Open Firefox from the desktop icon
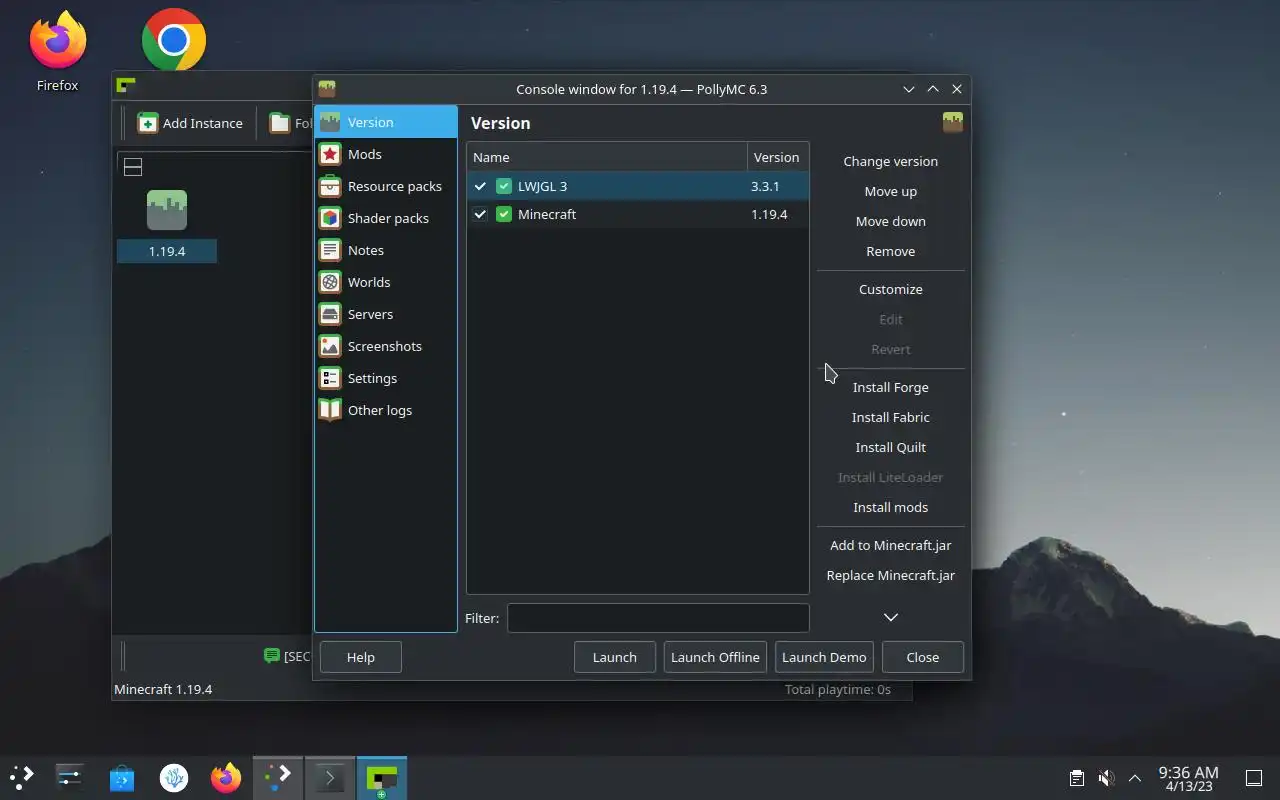1280x800 pixels. tap(58, 52)
